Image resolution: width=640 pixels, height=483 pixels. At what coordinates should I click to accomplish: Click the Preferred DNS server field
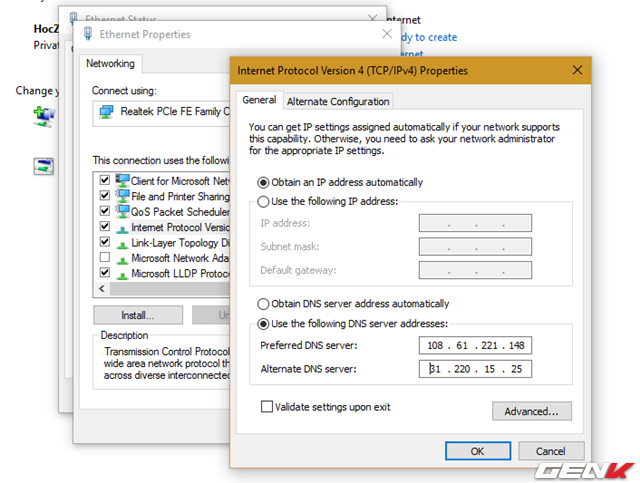[475, 346]
